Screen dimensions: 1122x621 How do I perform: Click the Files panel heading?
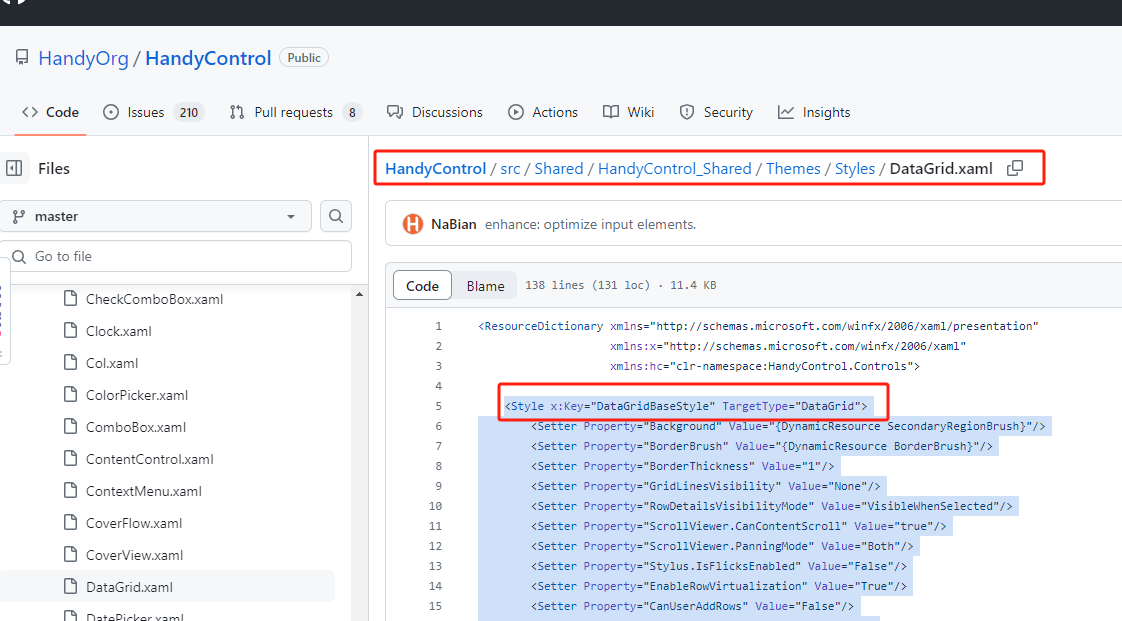click(54, 168)
